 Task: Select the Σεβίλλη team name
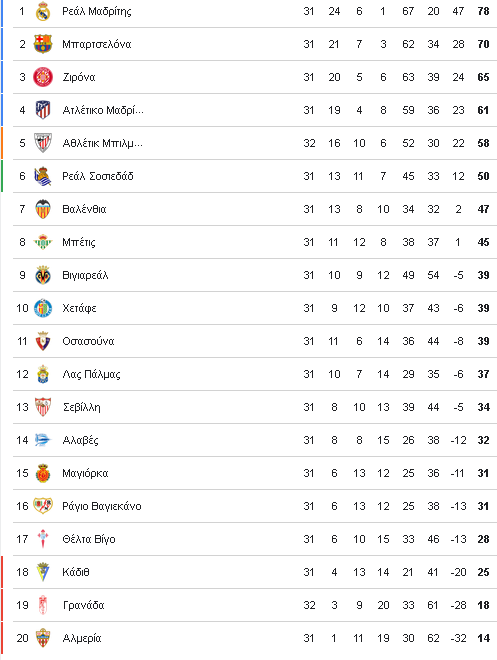82,407
